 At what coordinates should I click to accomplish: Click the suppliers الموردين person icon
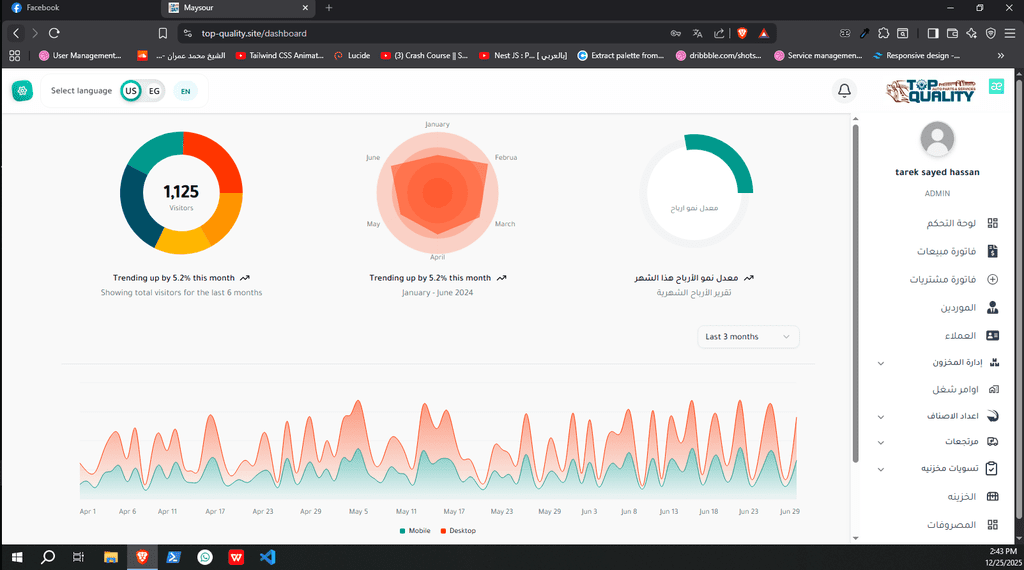coord(992,308)
